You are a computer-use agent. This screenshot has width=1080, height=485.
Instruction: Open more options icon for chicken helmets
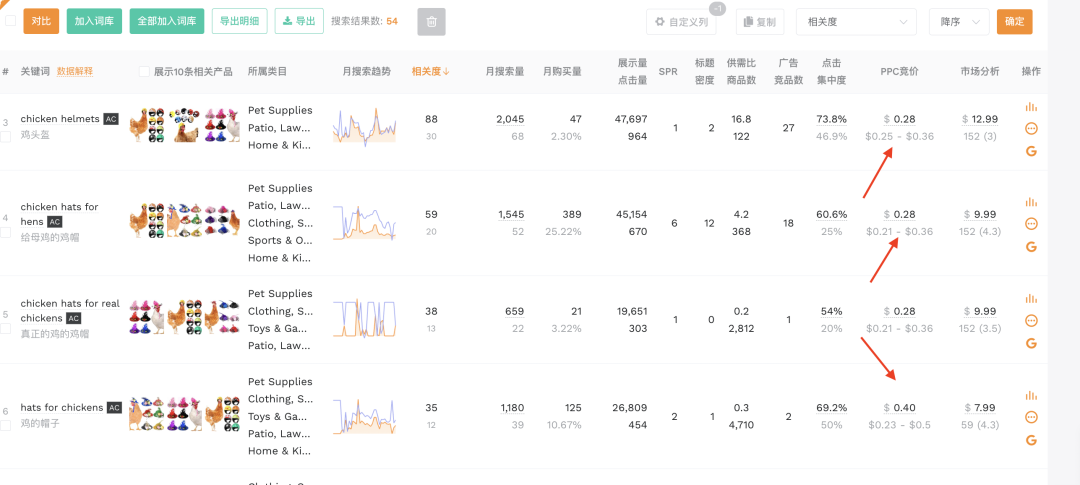[x=1031, y=128]
